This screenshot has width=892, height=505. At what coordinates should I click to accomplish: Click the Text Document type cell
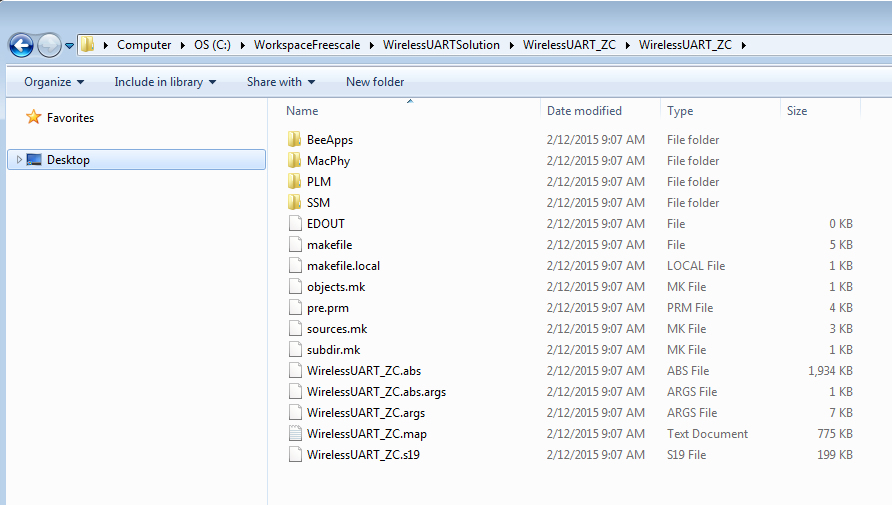pos(707,434)
